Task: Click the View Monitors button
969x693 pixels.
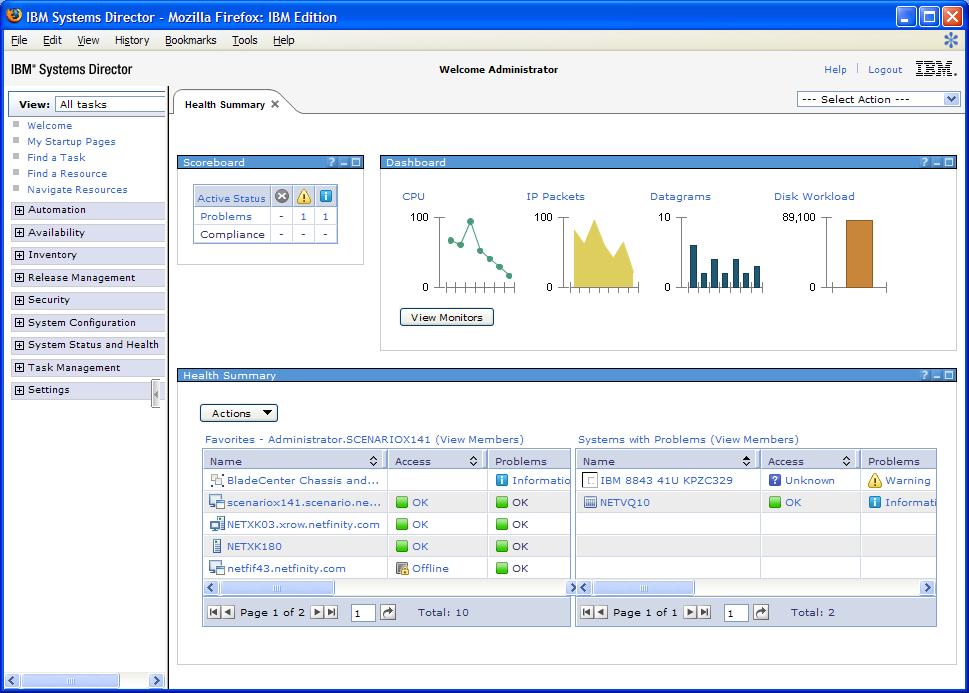Action: tap(447, 317)
